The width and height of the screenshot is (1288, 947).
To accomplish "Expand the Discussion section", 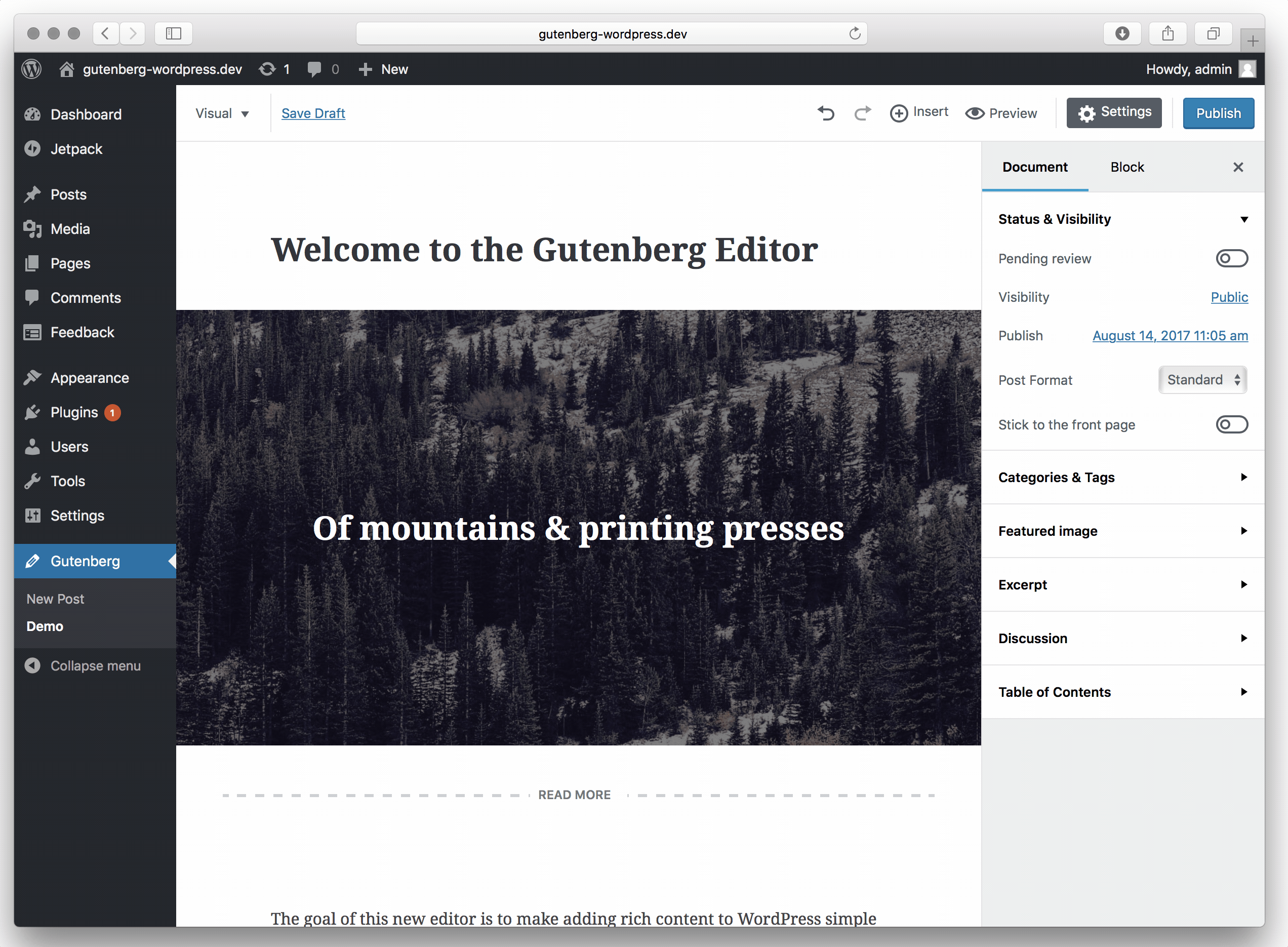I will pos(1122,638).
